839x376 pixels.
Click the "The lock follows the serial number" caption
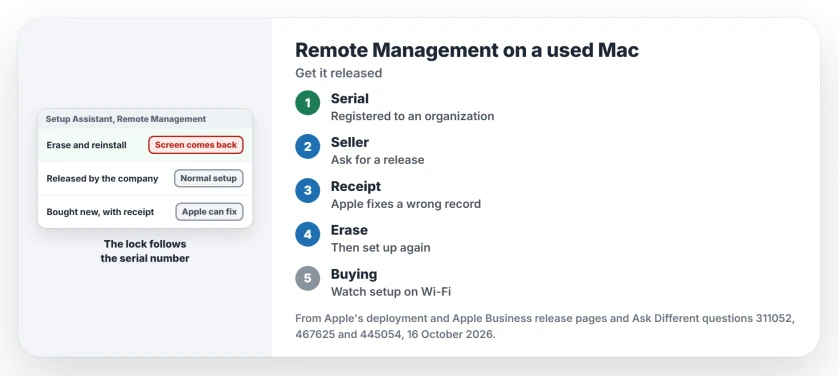tap(145, 251)
